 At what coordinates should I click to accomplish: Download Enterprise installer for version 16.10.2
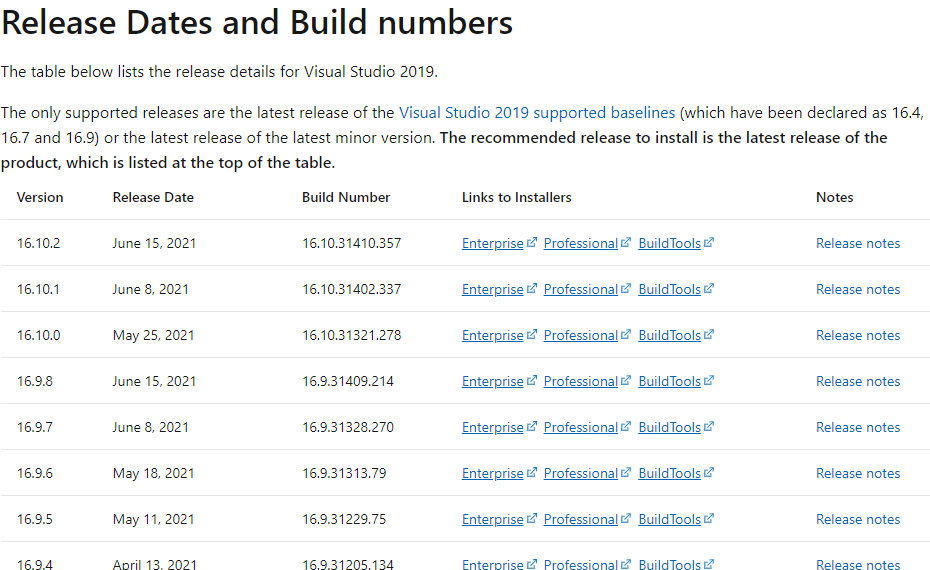point(492,243)
